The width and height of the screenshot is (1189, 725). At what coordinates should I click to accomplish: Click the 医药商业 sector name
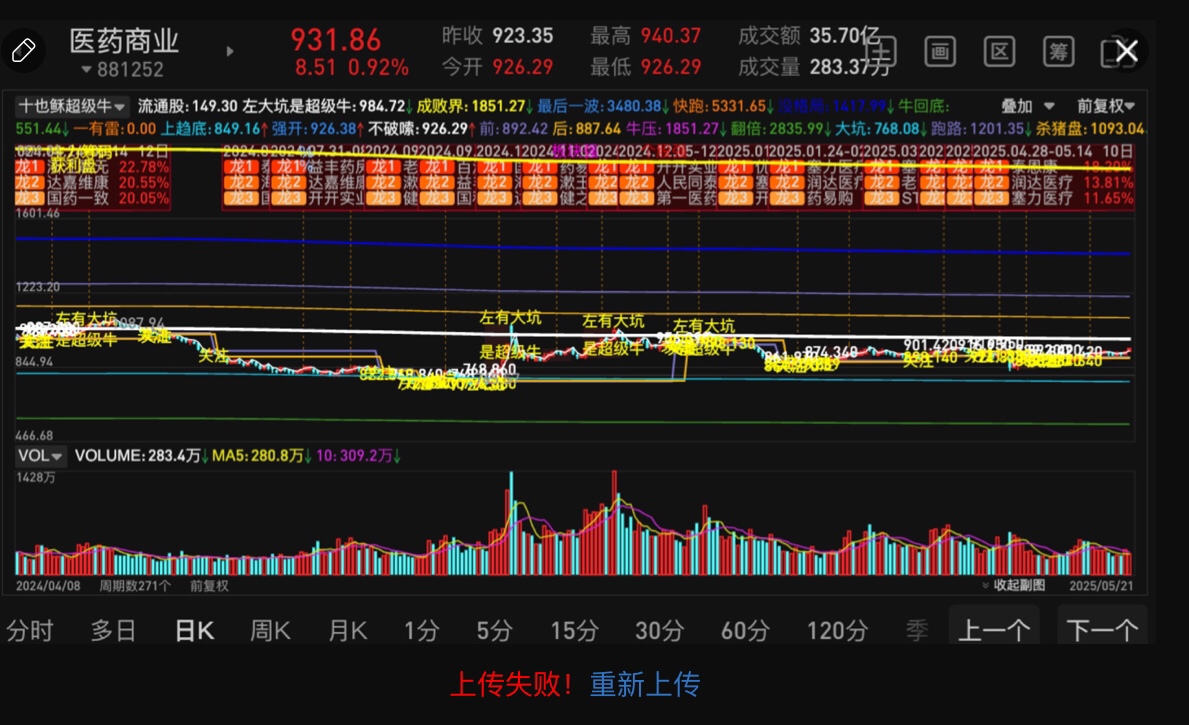[x=124, y=41]
